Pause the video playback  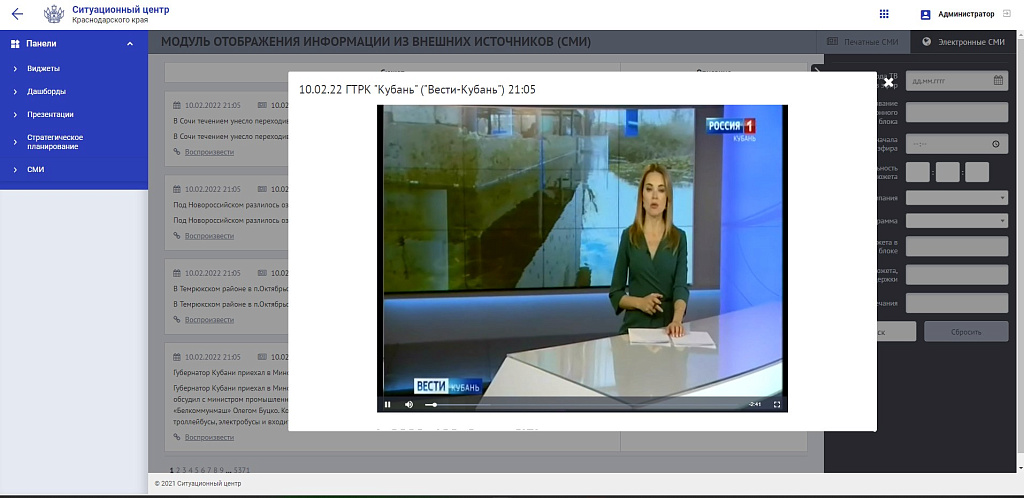(x=387, y=405)
